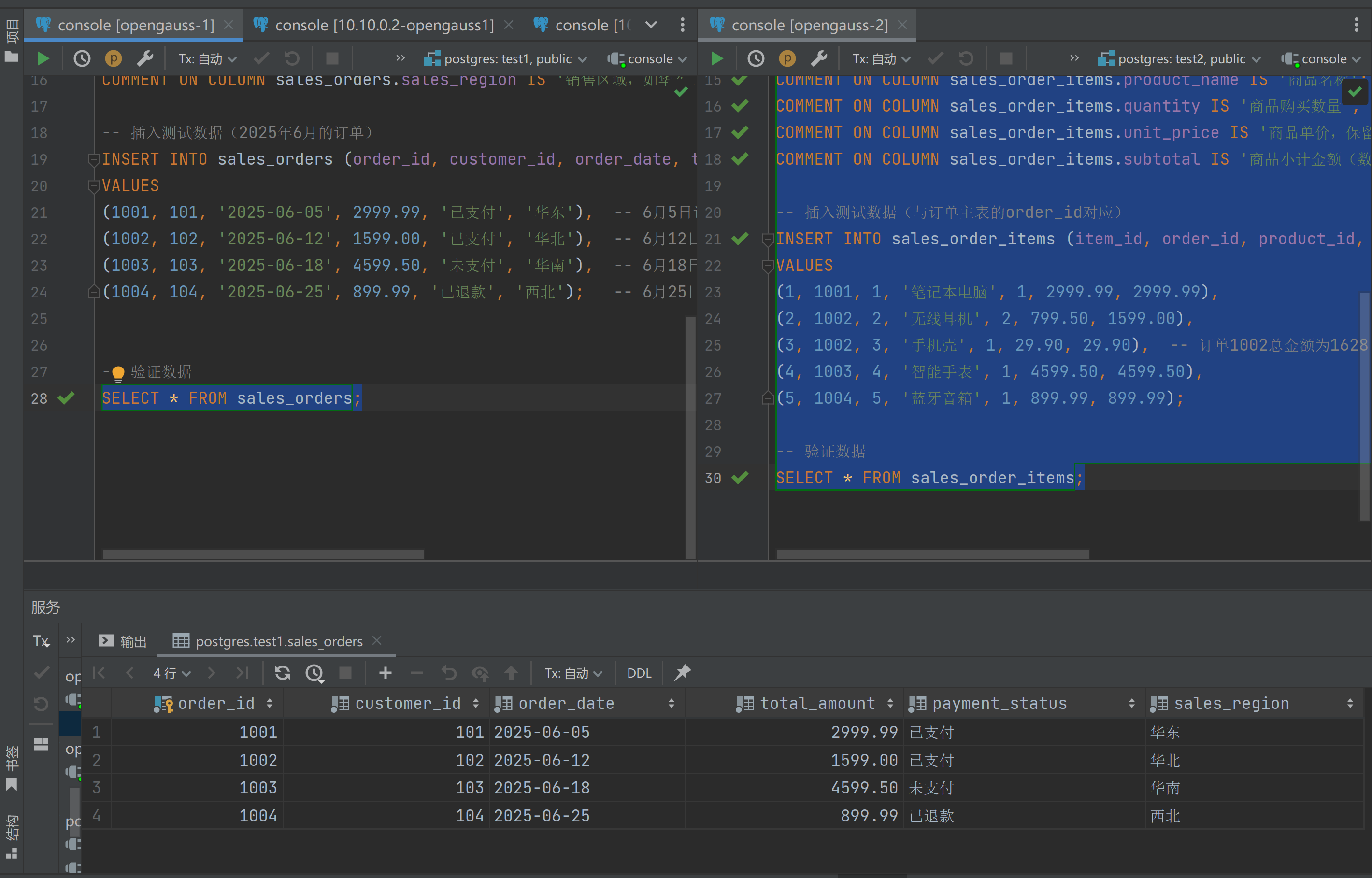1372x878 pixels.
Task: Open right editor tab options kebab menu
Action: tap(1357, 25)
